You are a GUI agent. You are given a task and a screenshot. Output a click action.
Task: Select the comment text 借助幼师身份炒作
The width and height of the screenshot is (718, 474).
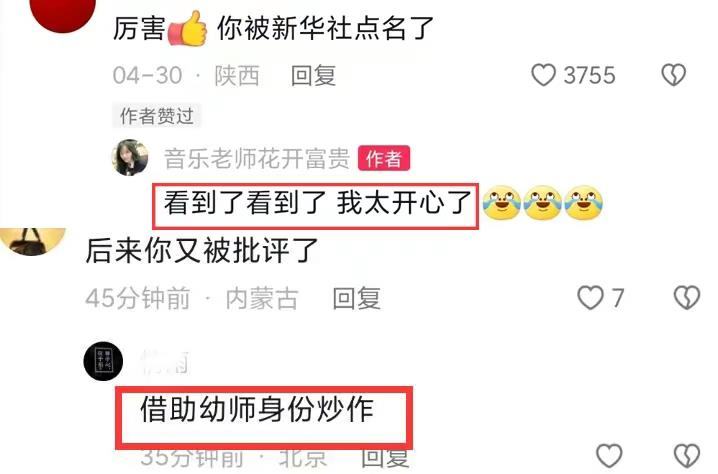coord(257,409)
